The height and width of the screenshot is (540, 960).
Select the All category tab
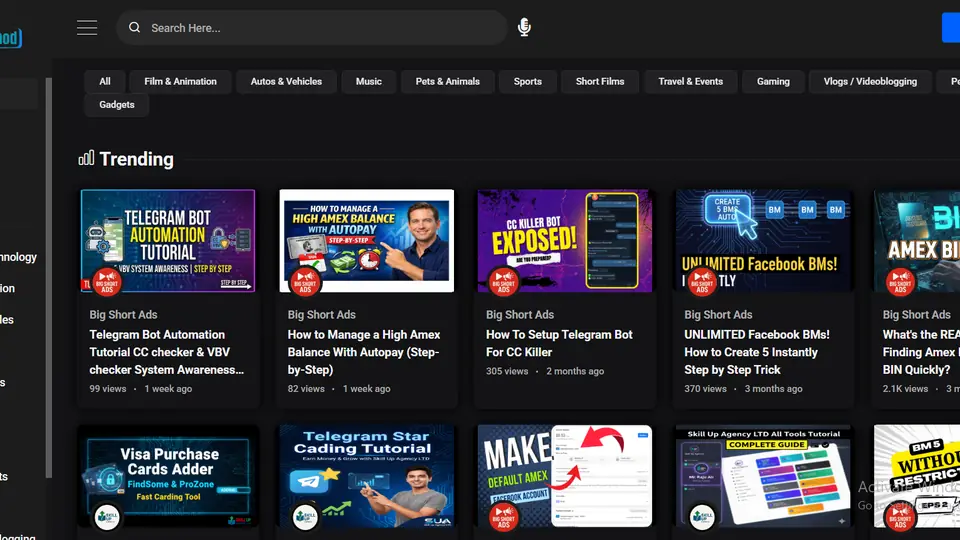coord(105,81)
